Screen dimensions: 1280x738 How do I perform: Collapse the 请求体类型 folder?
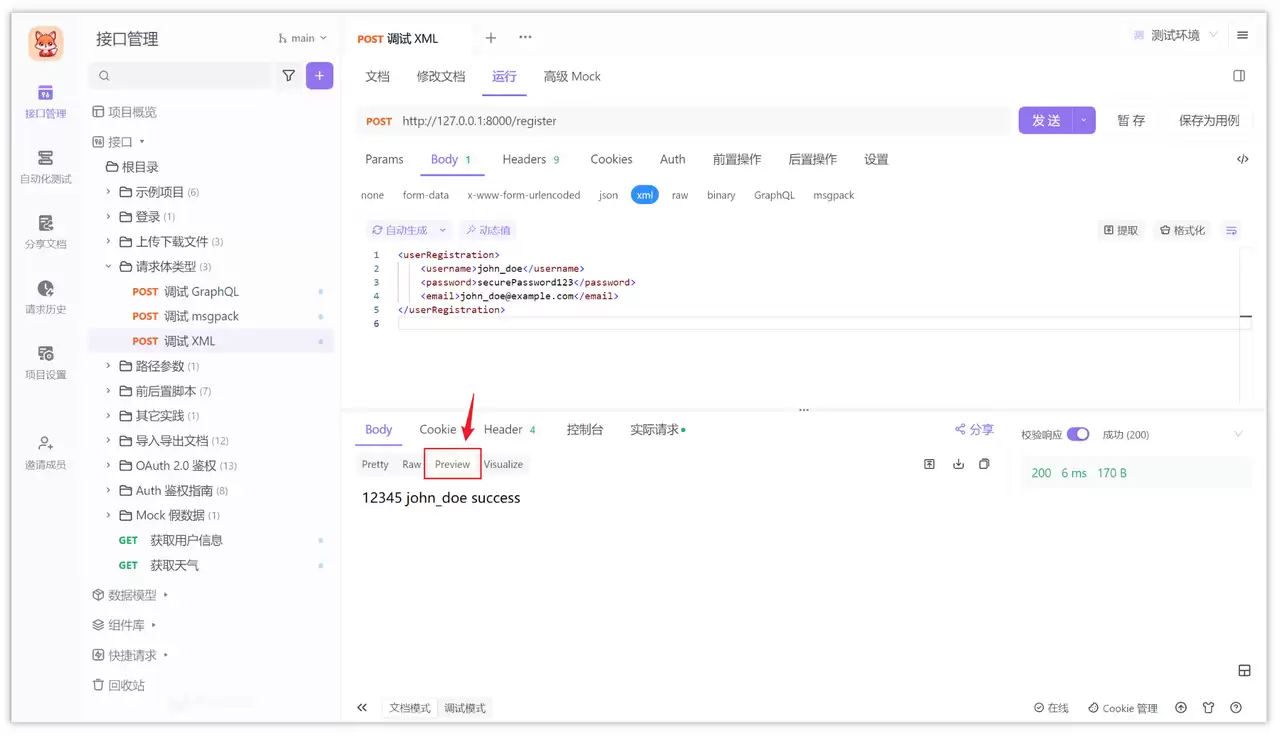109,266
